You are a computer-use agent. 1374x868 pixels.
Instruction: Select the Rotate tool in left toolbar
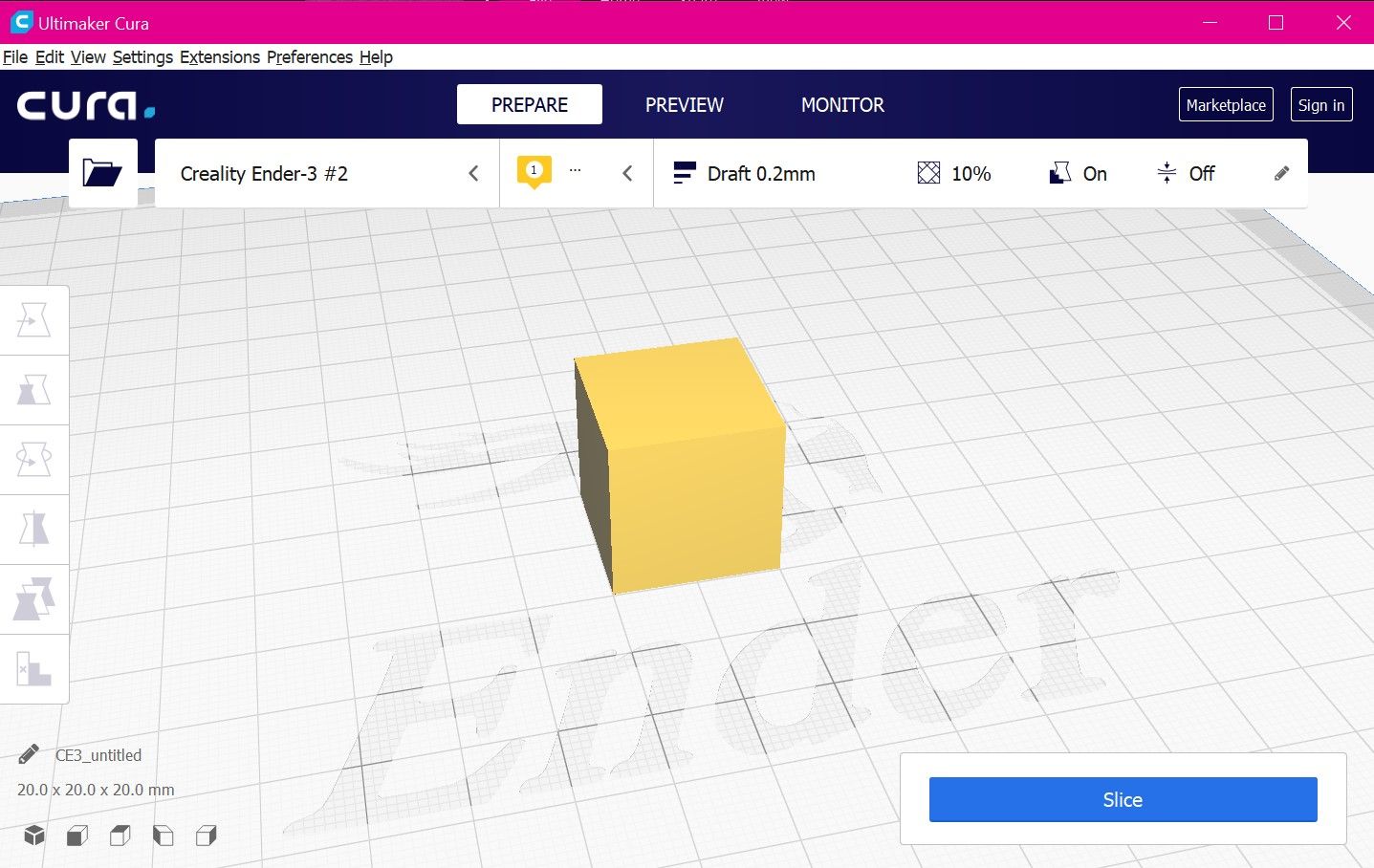tap(33, 460)
